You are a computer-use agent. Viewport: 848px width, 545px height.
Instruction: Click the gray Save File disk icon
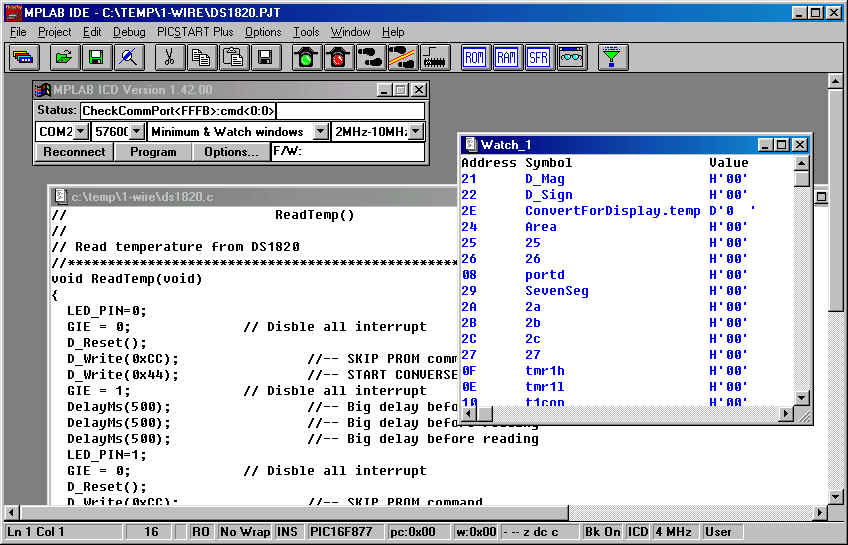[x=266, y=57]
